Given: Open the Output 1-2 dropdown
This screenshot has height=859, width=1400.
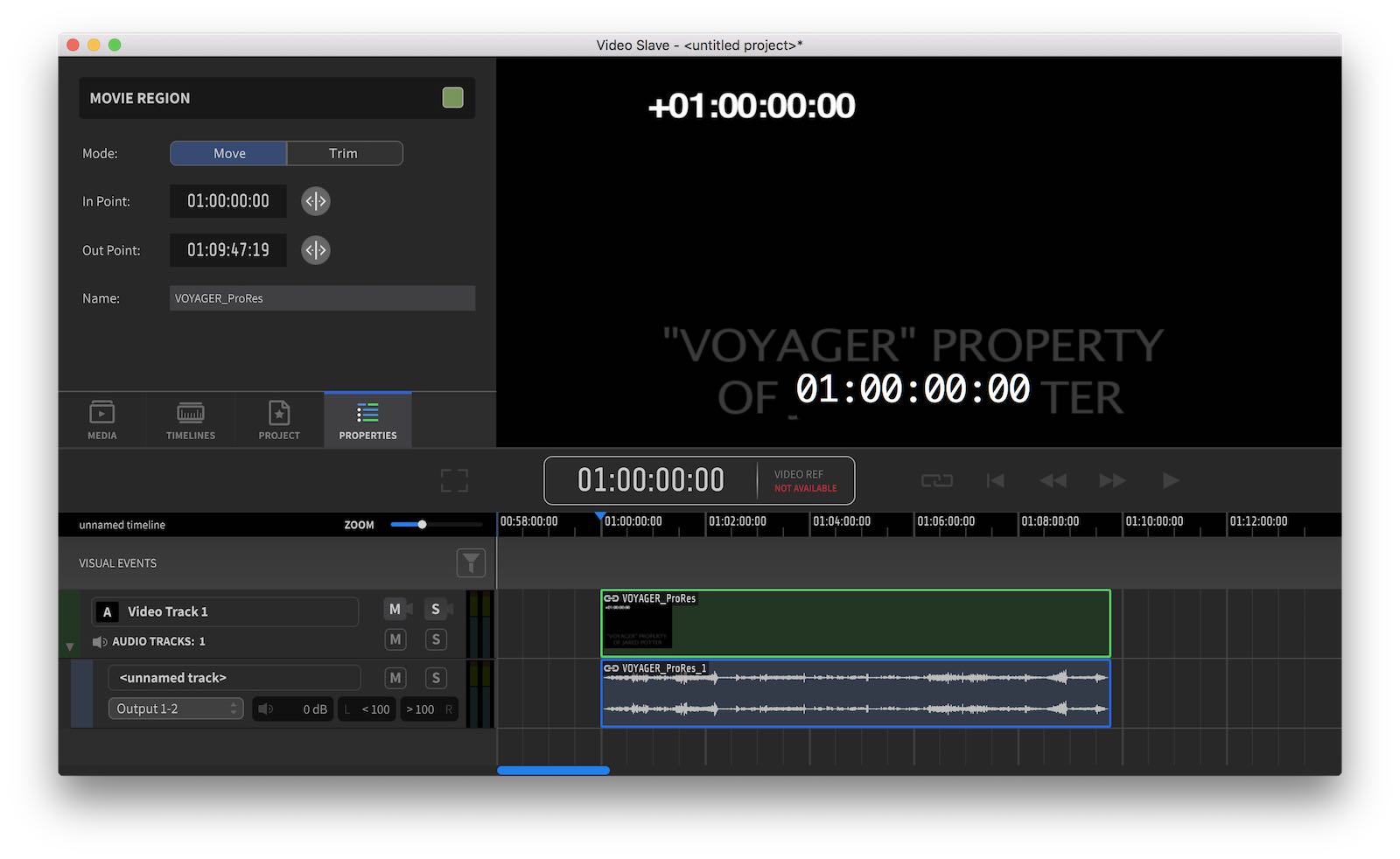Looking at the screenshot, I should (176, 709).
